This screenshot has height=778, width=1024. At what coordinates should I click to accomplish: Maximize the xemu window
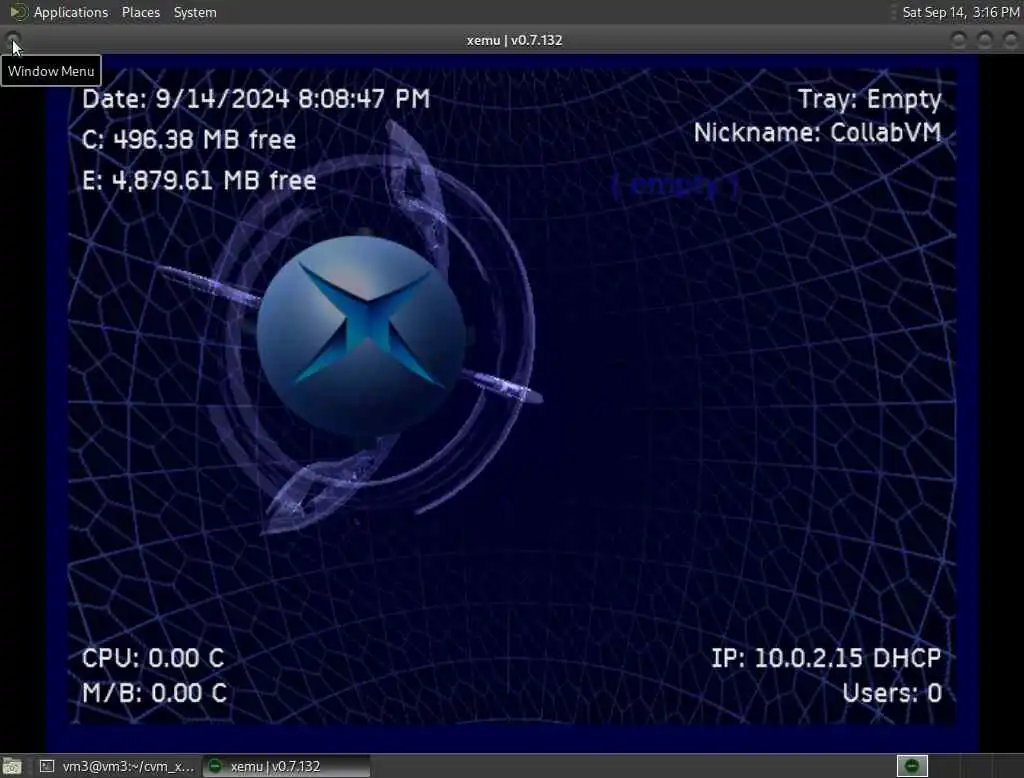pyautogui.click(x=984, y=41)
